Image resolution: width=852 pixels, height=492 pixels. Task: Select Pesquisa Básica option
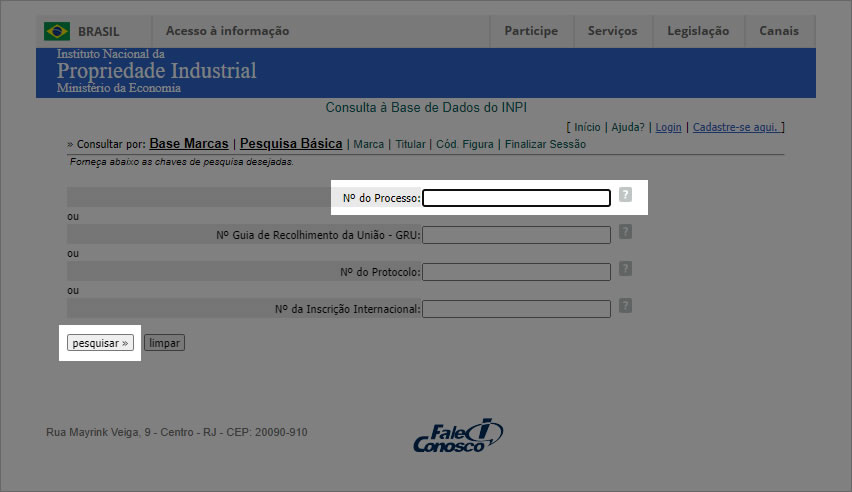pos(291,144)
